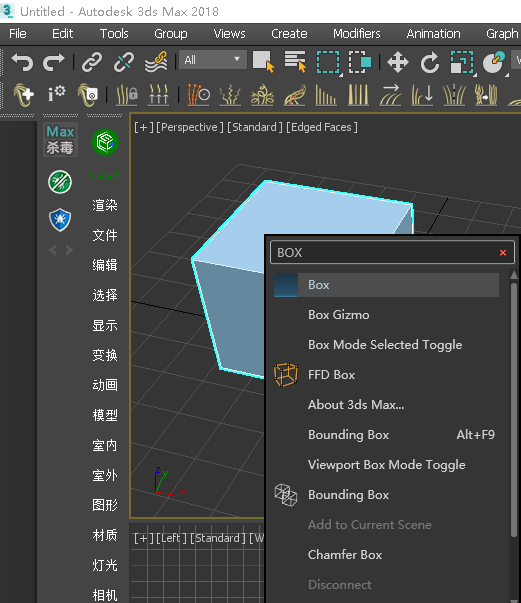521x603 pixels.
Task: Click the descending hair length bars icon
Action: tap(326, 95)
